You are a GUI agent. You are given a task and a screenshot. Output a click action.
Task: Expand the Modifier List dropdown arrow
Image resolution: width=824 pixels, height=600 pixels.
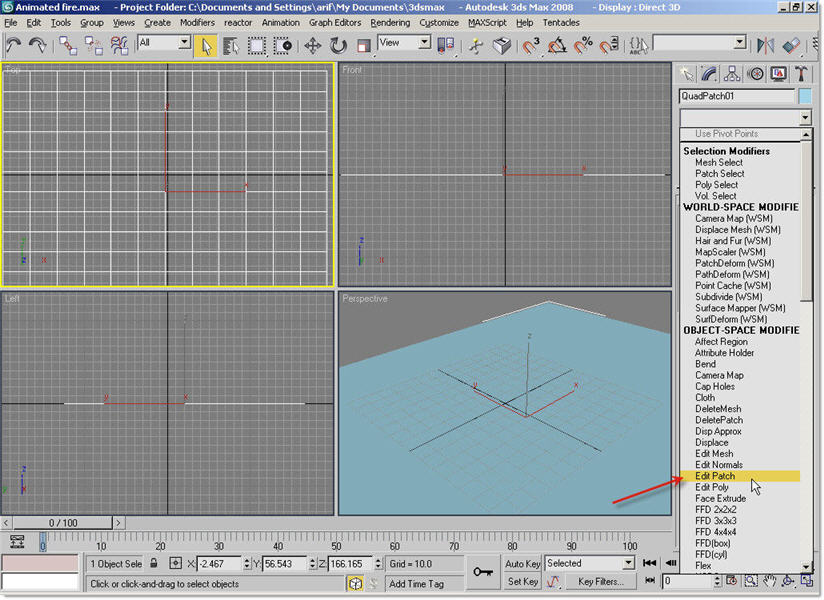[805, 118]
